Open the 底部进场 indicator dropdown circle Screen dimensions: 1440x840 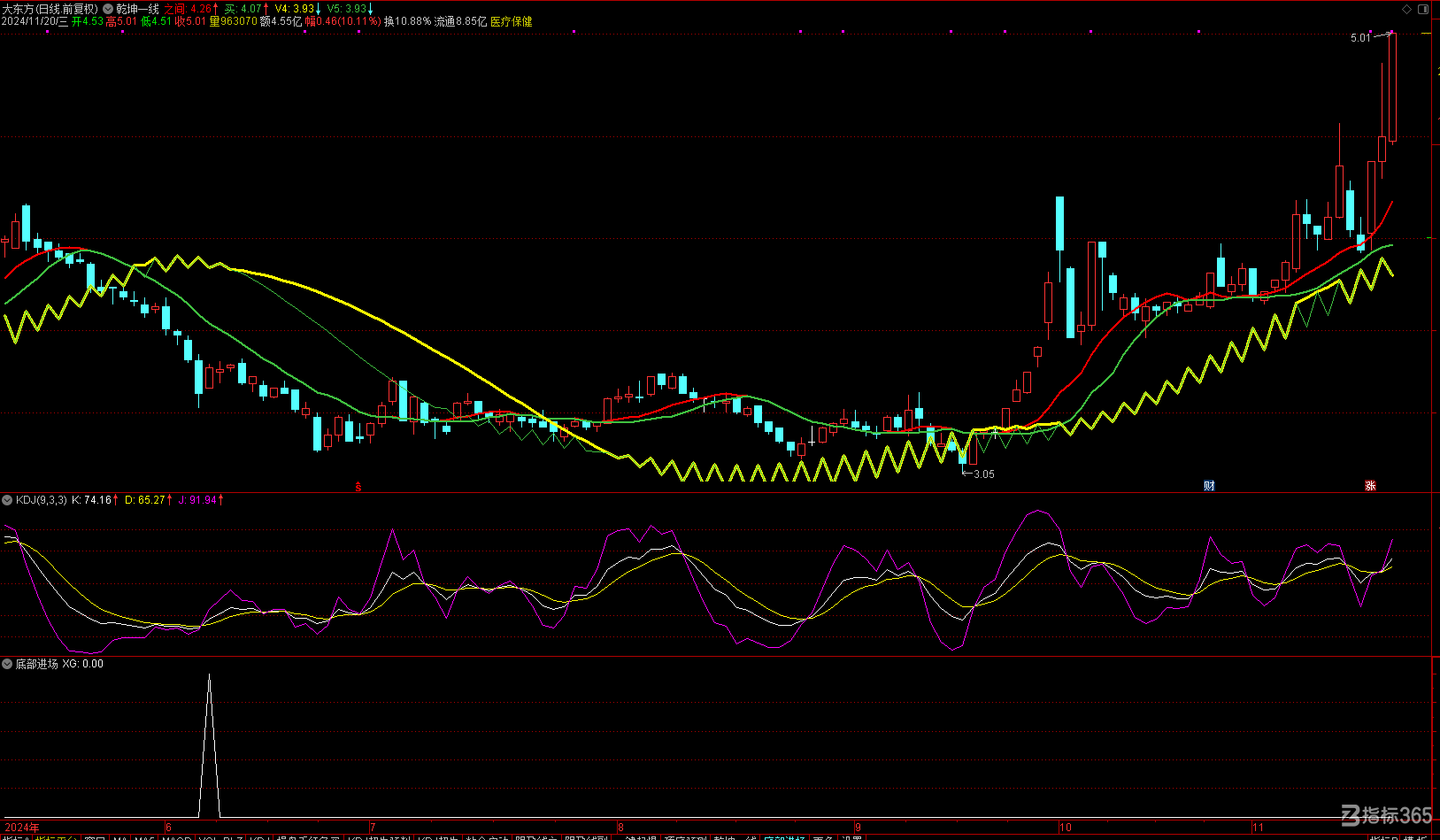point(7,664)
